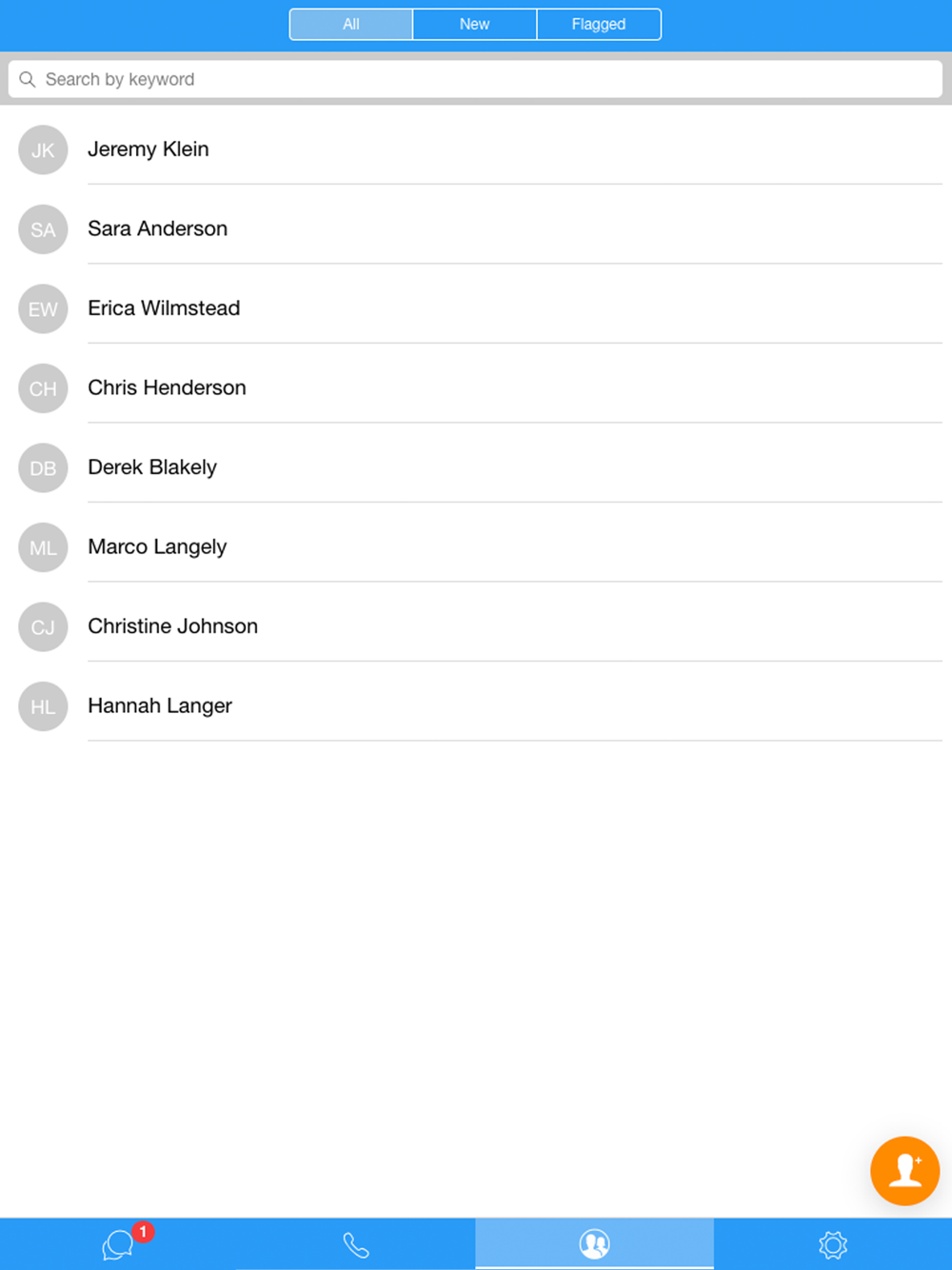The width and height of the screenshot is (952, 1270).
Task: Open the chat messages tab icon
Action: 118,1244
